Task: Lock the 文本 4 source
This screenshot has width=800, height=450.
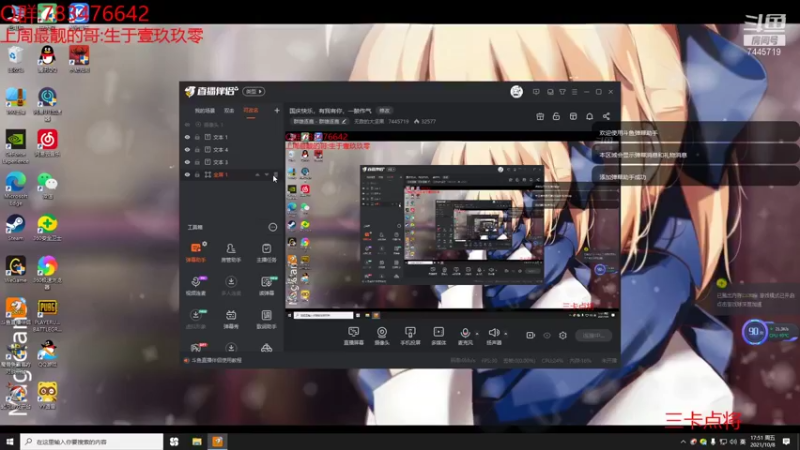Action: [197, 149]
